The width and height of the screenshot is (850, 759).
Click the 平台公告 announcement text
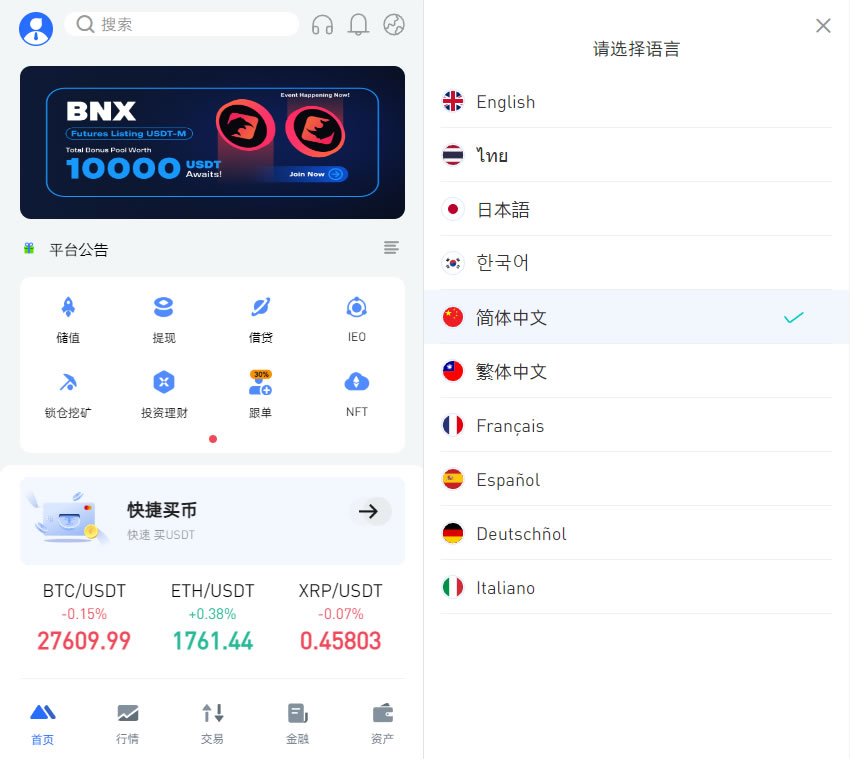79,249
